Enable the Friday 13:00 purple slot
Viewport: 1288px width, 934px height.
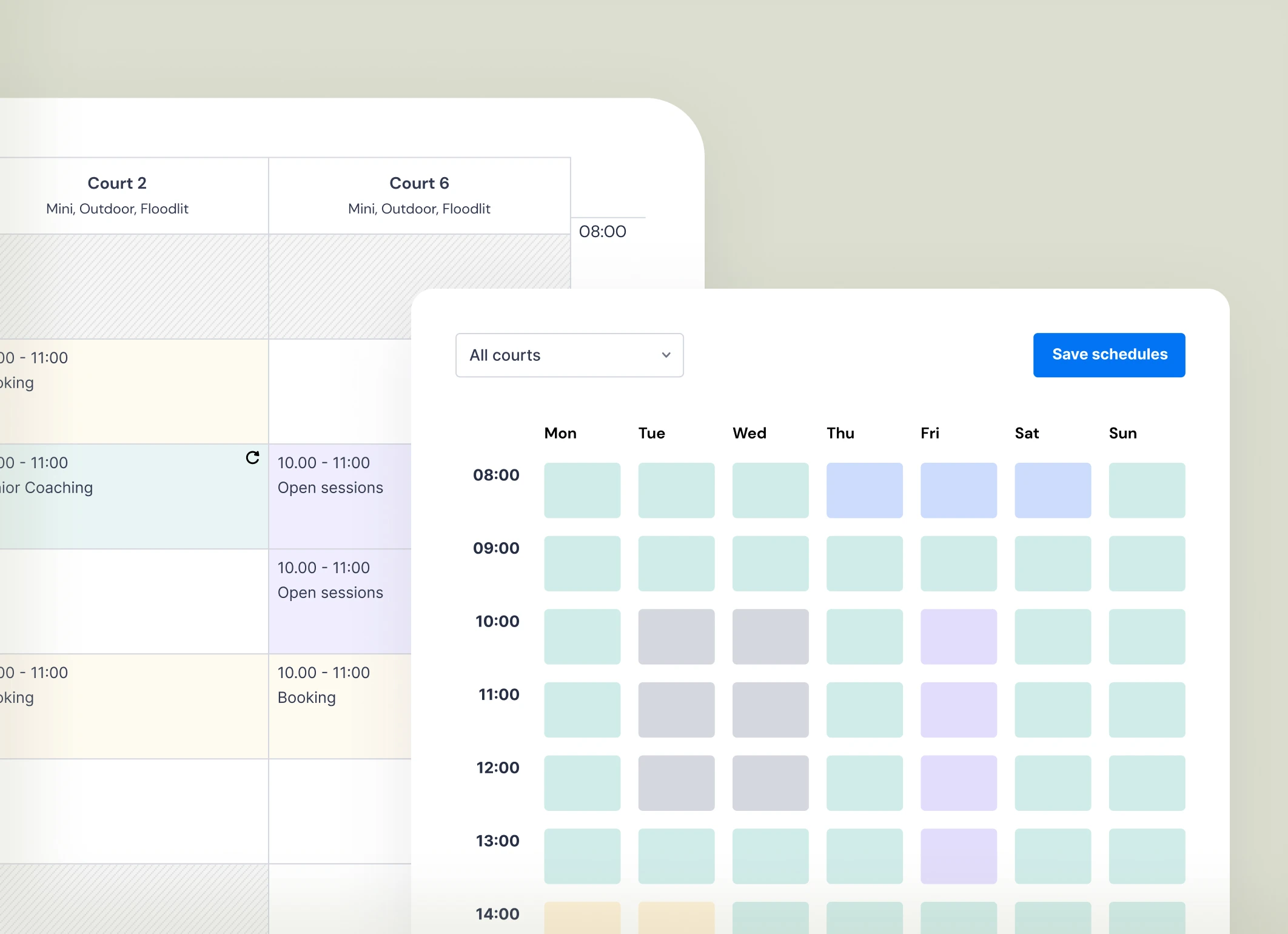pyautogui.click(x=958, y=856)
